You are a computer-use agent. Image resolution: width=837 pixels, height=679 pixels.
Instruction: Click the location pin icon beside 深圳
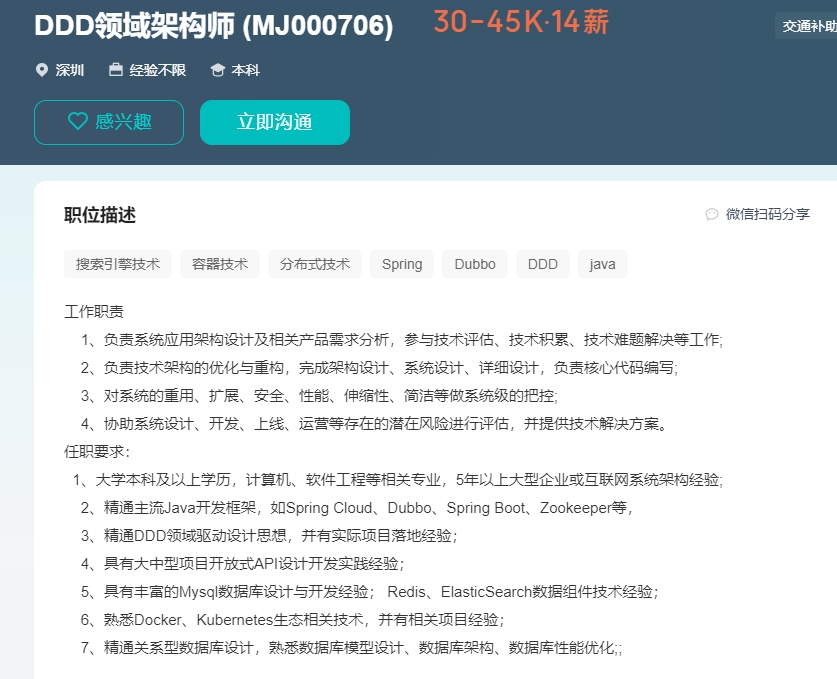42,70
